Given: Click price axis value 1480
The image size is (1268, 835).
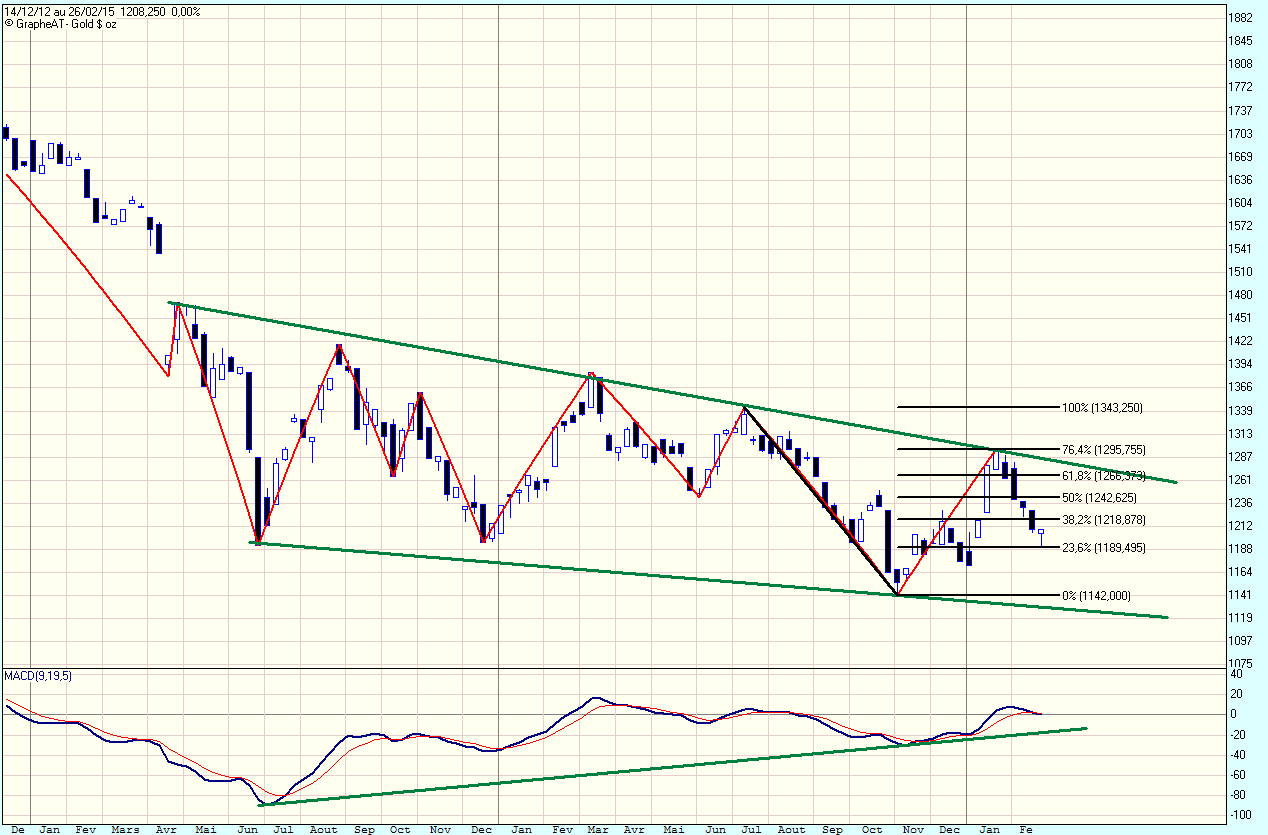Looking at the screenshot, I should pos(1241,295).
